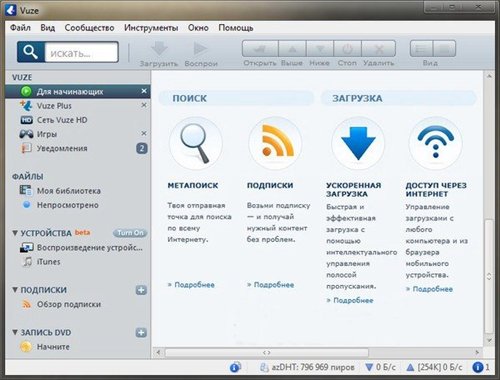Click the Vuze frog logo in titlebar
Screen dimensions: 500x380
pos(11,10)
